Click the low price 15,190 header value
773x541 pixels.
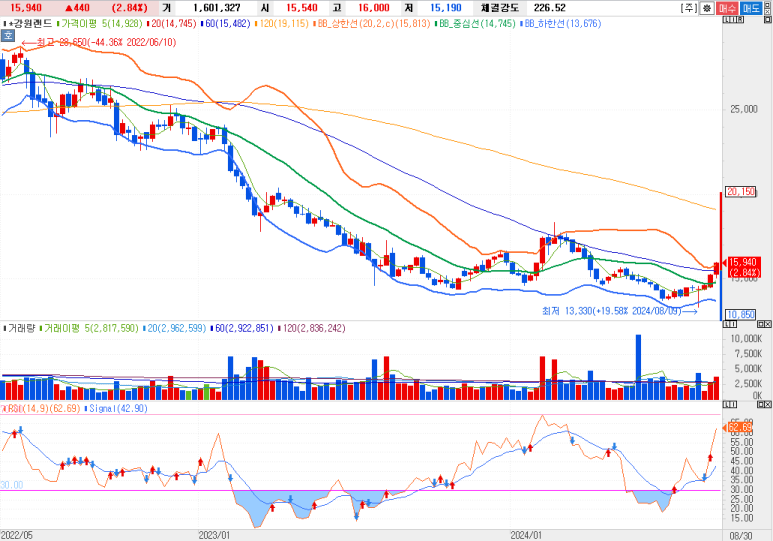pyautogui.click(x=446, y=8)
